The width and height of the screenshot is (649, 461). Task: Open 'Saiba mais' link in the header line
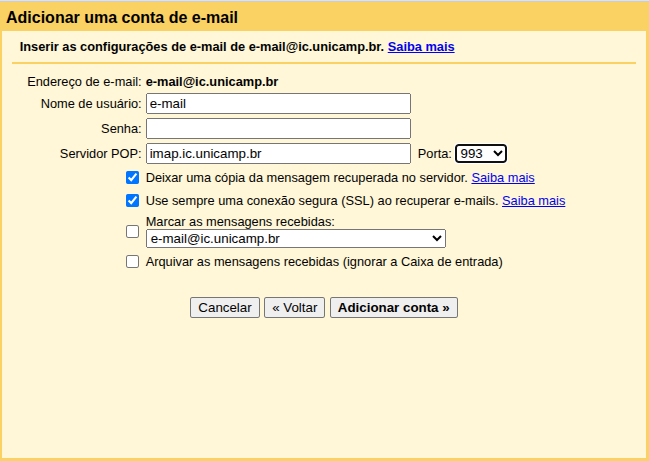421,47
